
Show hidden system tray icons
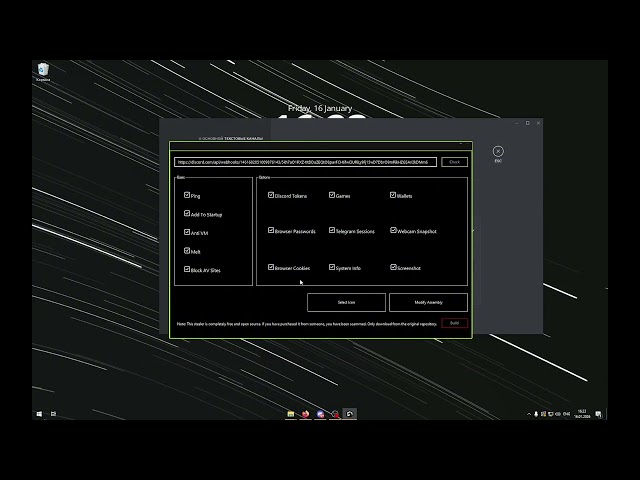pyautogui.click(x=529, y=414)
